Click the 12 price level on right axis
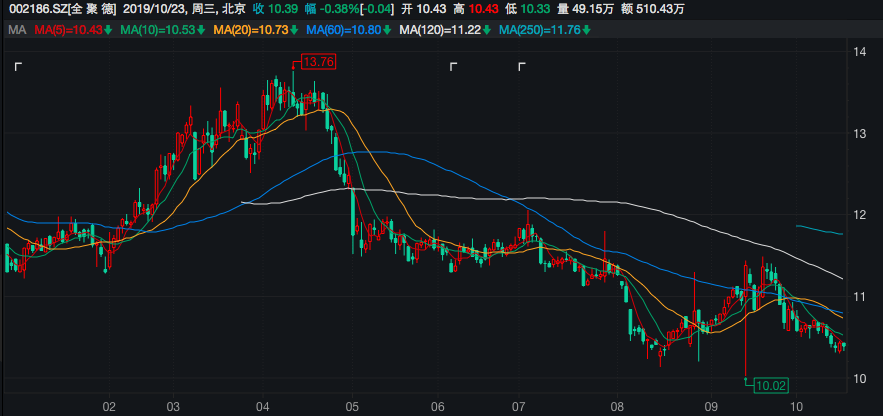 point(858,215)
